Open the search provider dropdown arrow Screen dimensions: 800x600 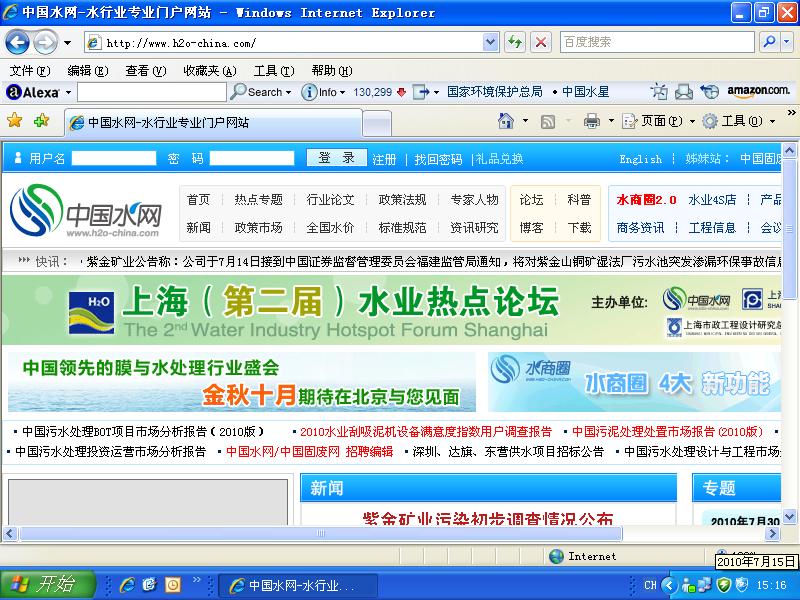point(786,42)
